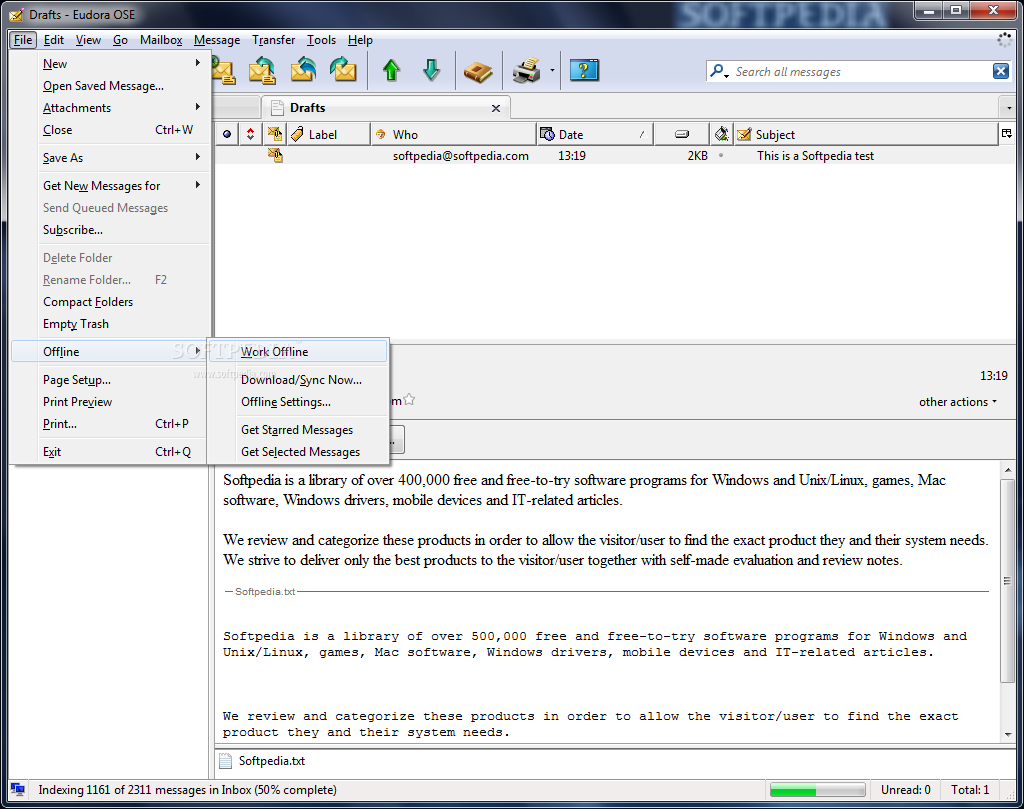Open the Softpedia.txt attachment link
This screenshot has width=1024, height=809.
272,761
